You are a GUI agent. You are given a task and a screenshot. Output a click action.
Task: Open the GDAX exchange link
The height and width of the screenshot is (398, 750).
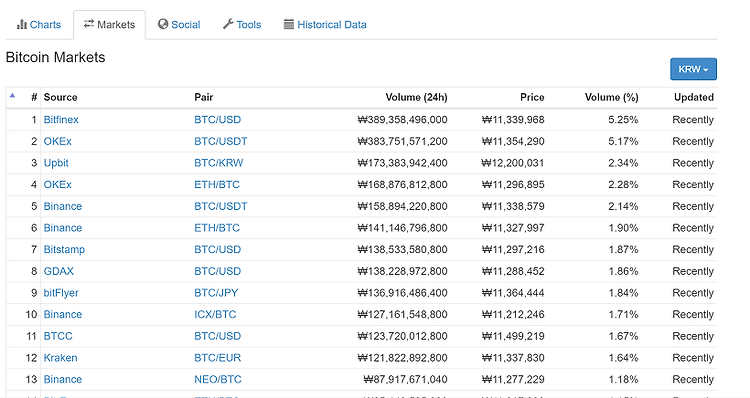pyautogui.click(x=58, y=271)
